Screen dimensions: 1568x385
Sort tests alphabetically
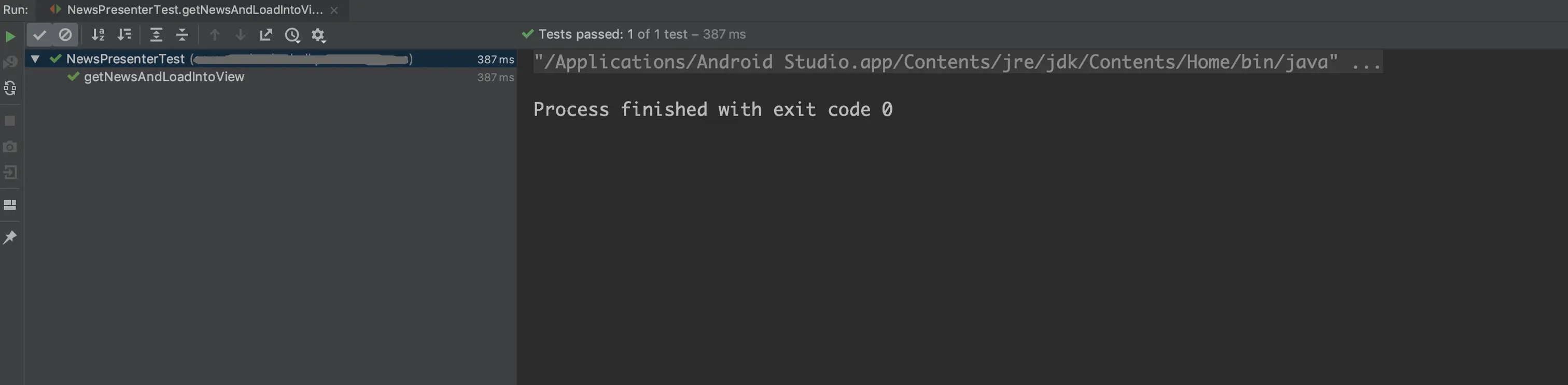click(x=98, y=35)
